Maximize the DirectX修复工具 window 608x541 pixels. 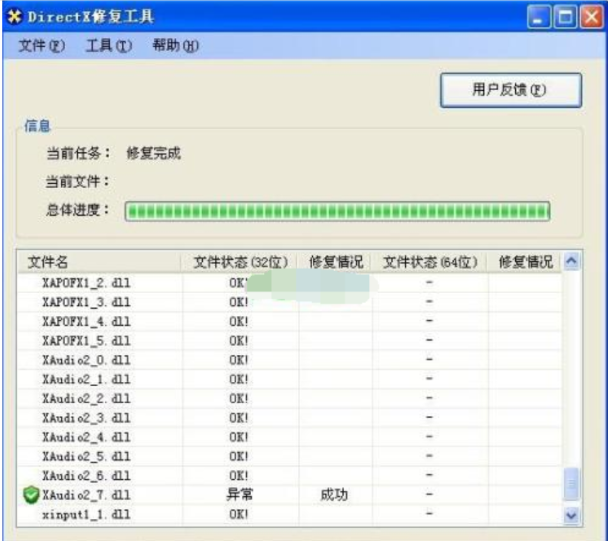[x=565, y=17]
